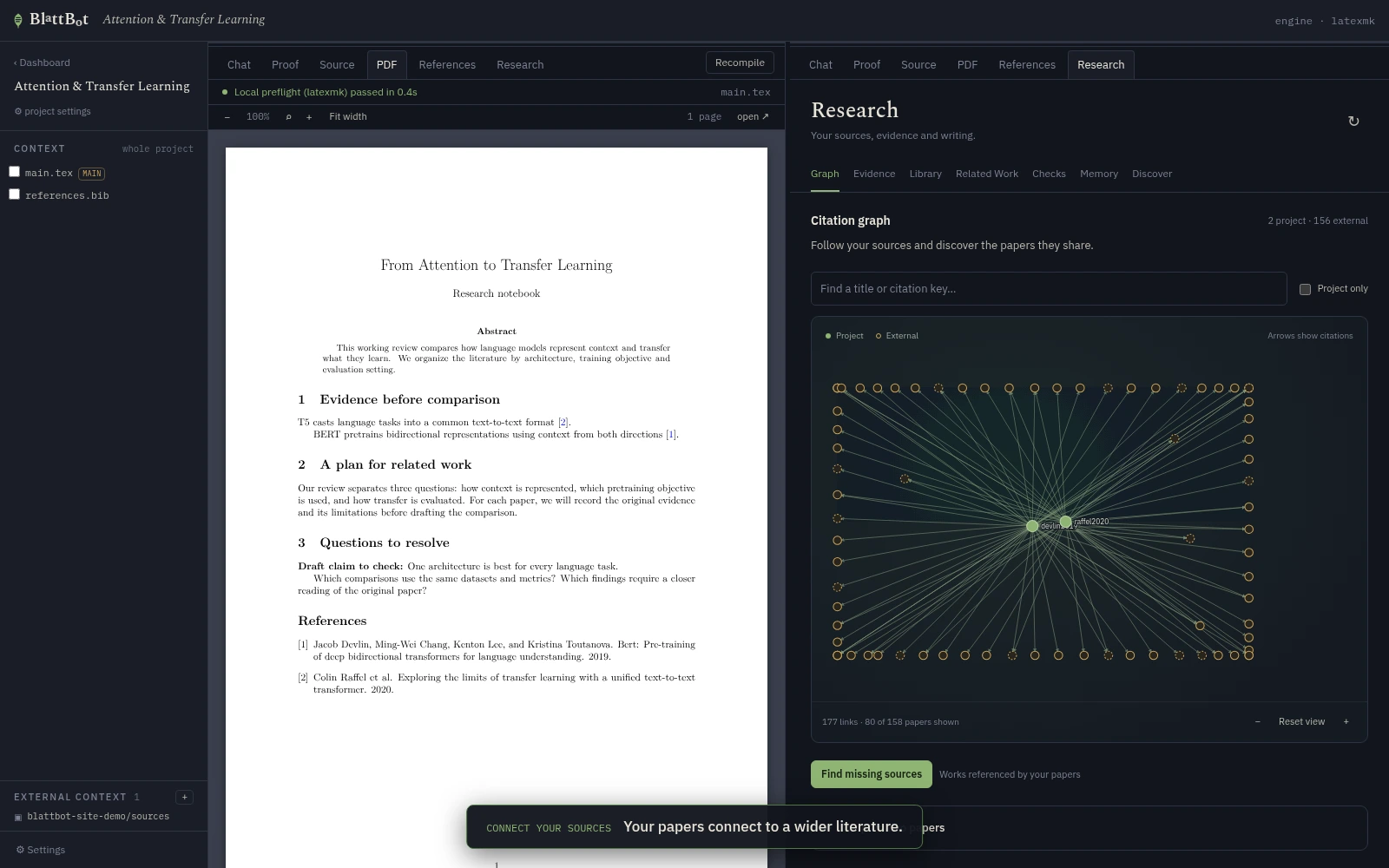Click the engine latexmk label
This screenshot has width=1389, height=868.
1324,21
